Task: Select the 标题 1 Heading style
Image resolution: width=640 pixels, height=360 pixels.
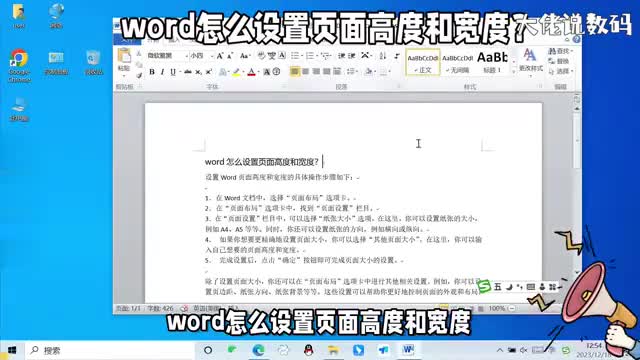Action: [x=492, y=62]
